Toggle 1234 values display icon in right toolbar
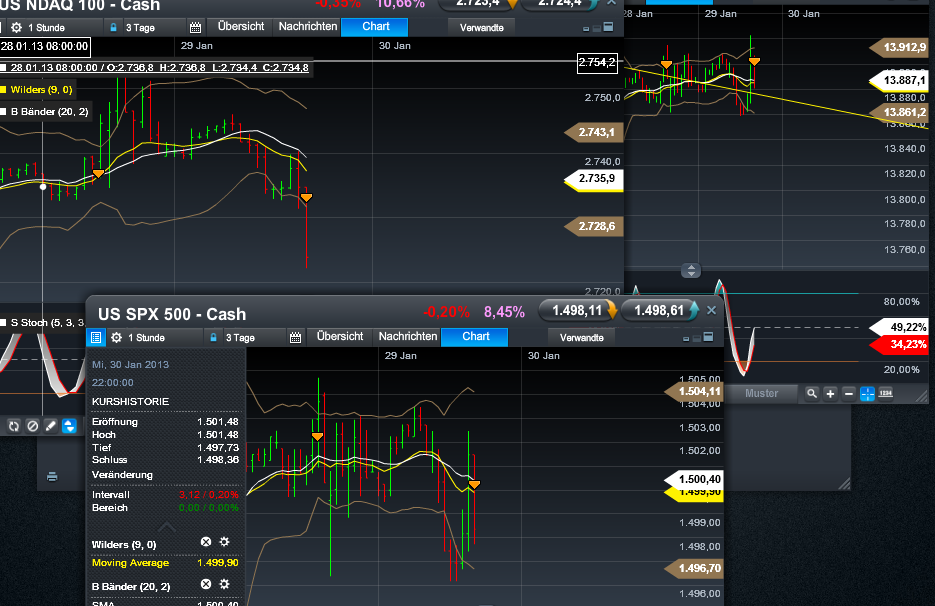 [x=886, y=394]
